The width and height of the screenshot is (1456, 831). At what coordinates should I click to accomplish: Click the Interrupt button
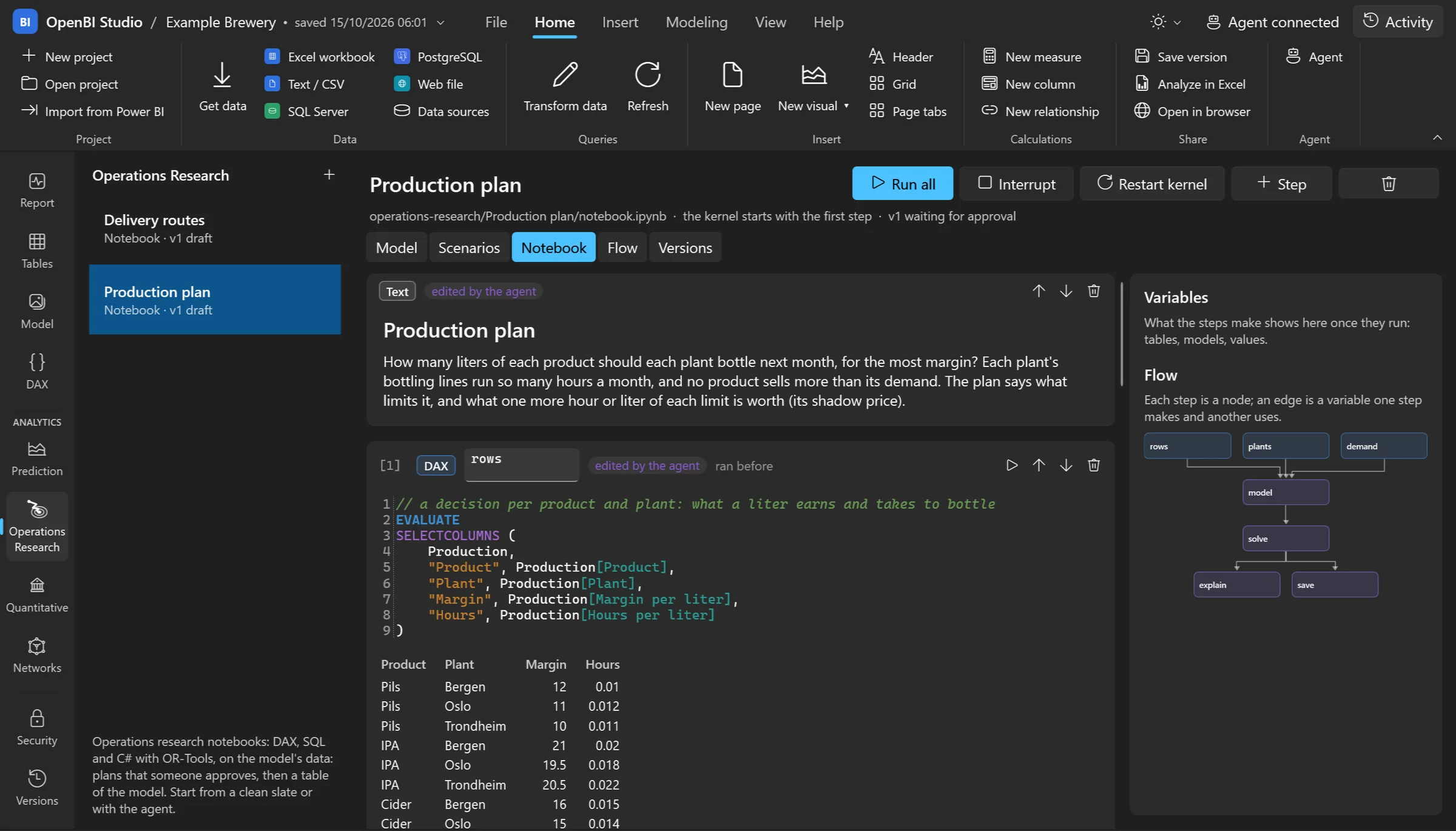tap(1016, 183)
